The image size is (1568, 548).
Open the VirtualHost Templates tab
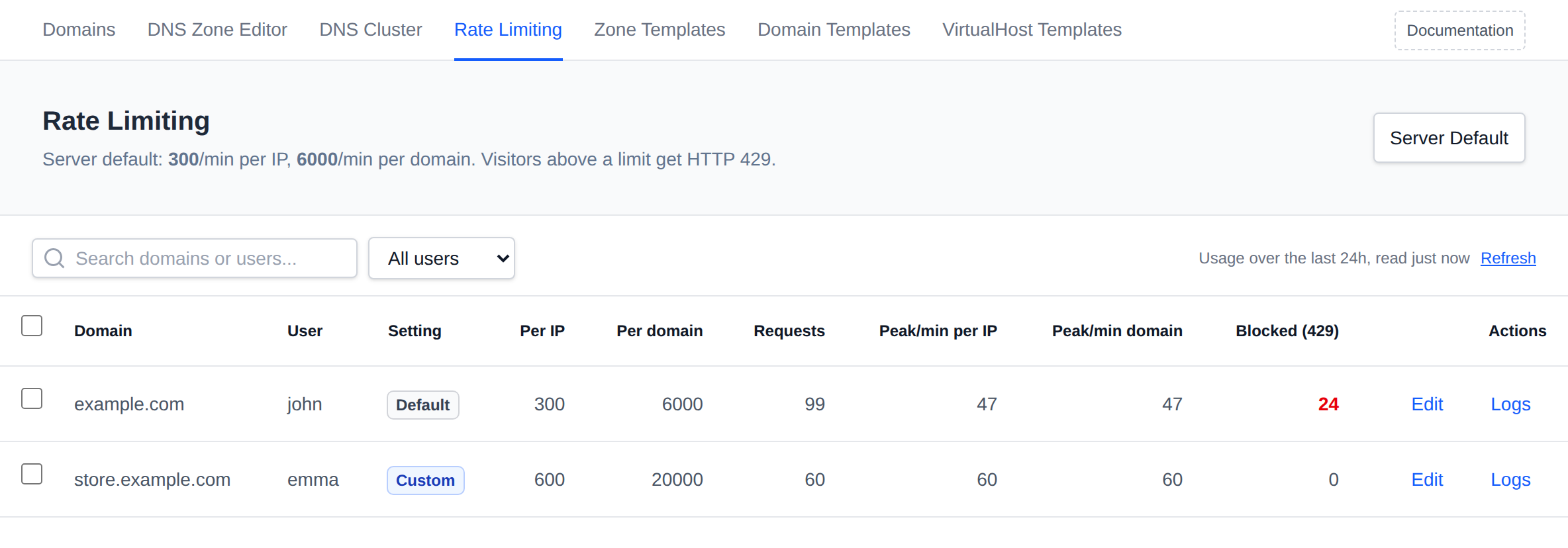pyautogui.click(x=1032, y=30)
